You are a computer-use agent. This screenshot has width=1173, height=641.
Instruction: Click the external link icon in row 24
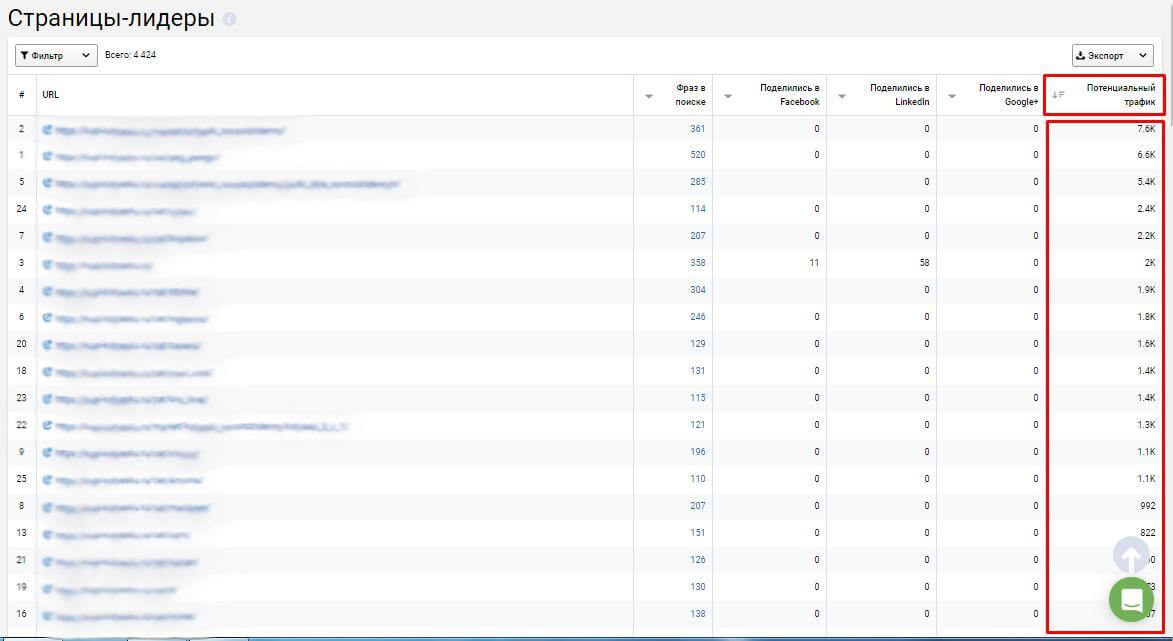click(x=48, y=210)
